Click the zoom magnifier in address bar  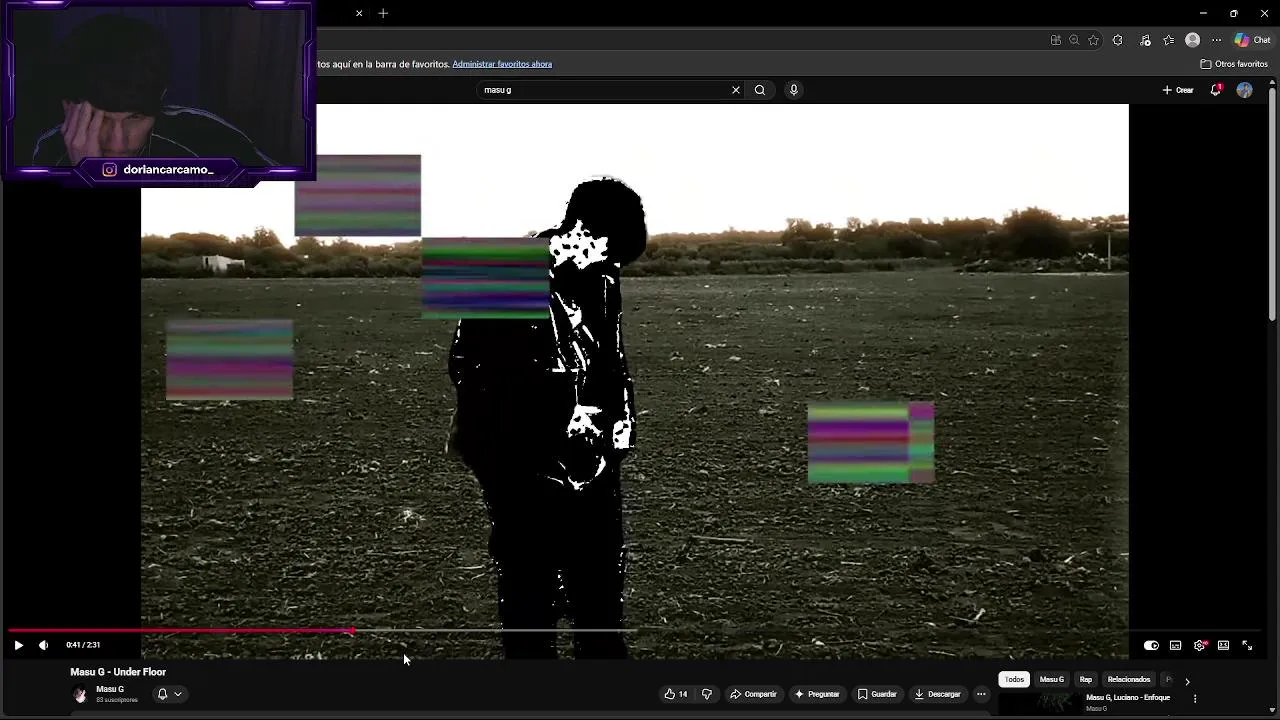pos(1074,40)
